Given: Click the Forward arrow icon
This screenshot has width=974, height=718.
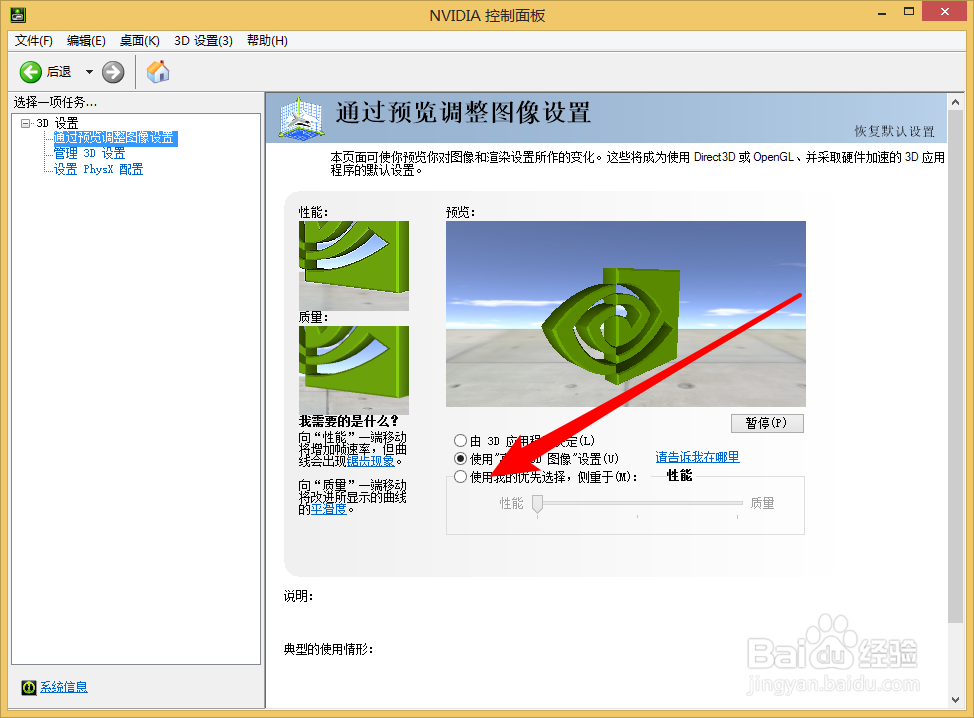Looking at the screenshot, I should (x=113, y=72).
